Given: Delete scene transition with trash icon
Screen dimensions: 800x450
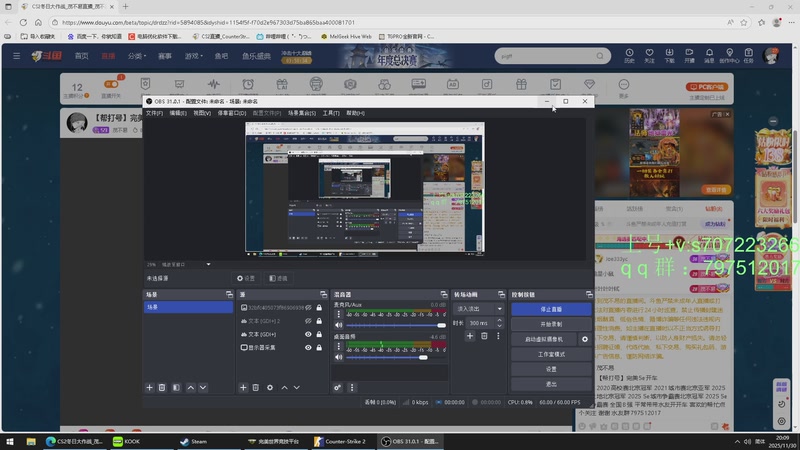Looking at the screenshot, I should click(484, 336).
